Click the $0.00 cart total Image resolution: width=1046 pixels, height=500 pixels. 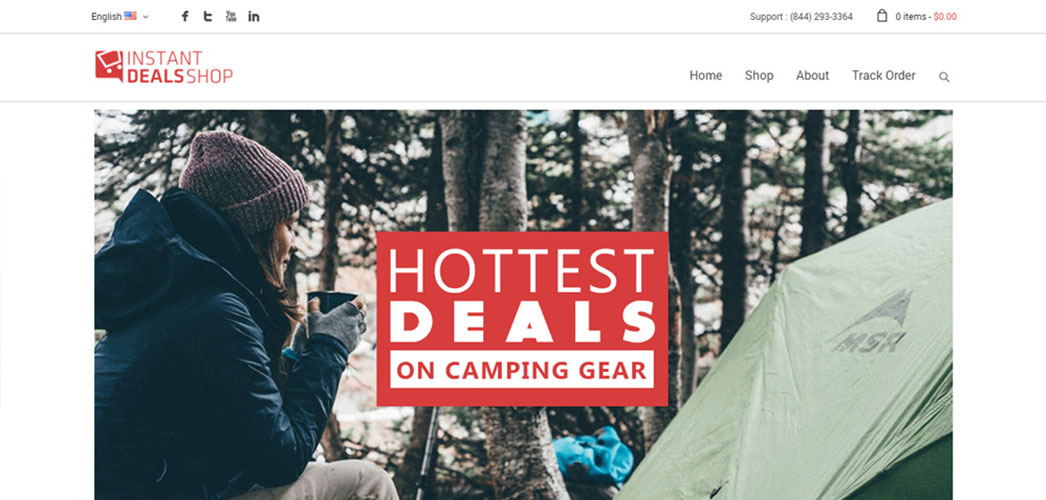(945, 17)
